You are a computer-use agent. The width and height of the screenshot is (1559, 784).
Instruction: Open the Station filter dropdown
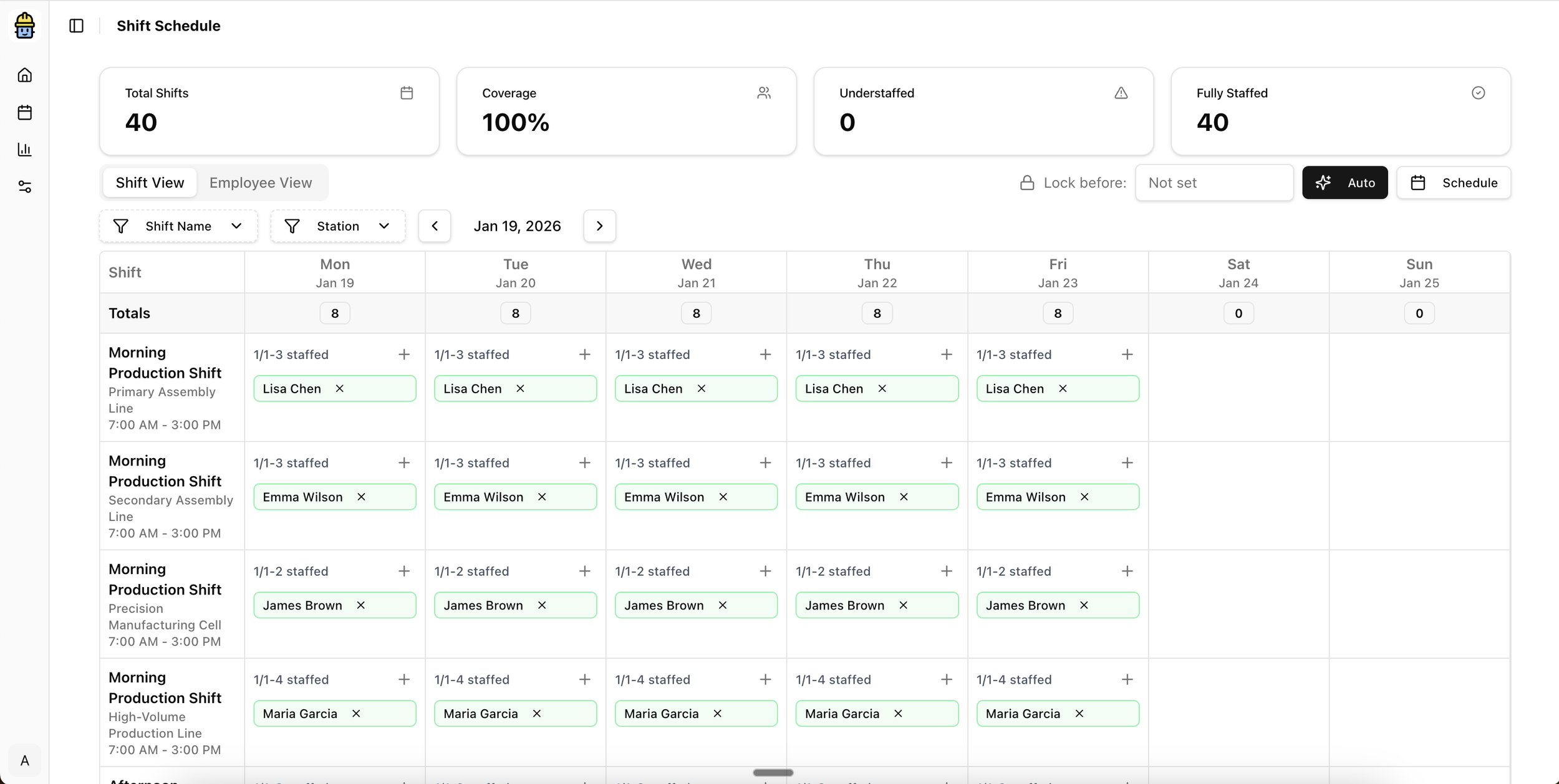tap(337, 226)
